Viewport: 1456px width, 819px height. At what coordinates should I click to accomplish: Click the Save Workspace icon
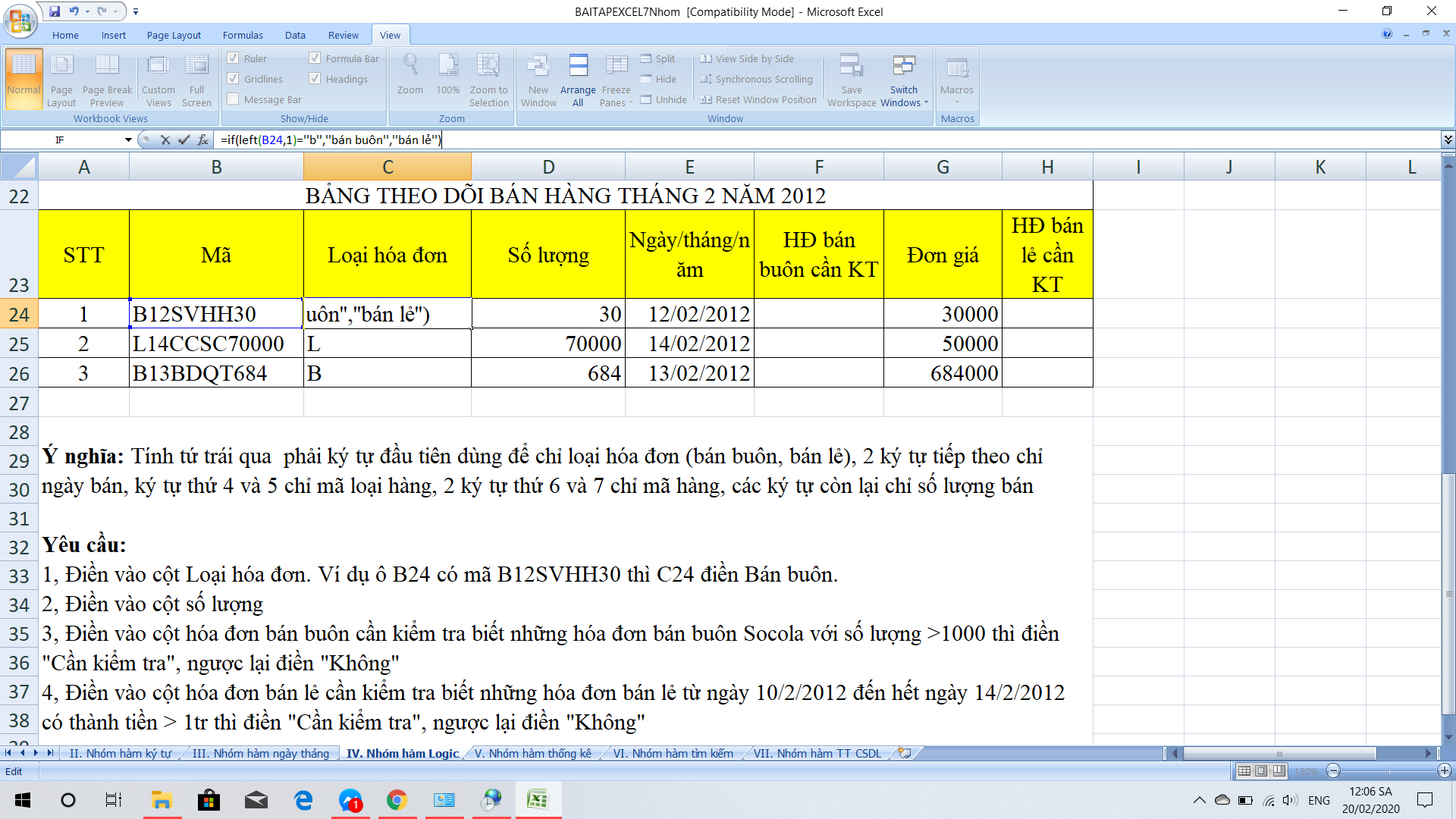[x=851, y=67]
